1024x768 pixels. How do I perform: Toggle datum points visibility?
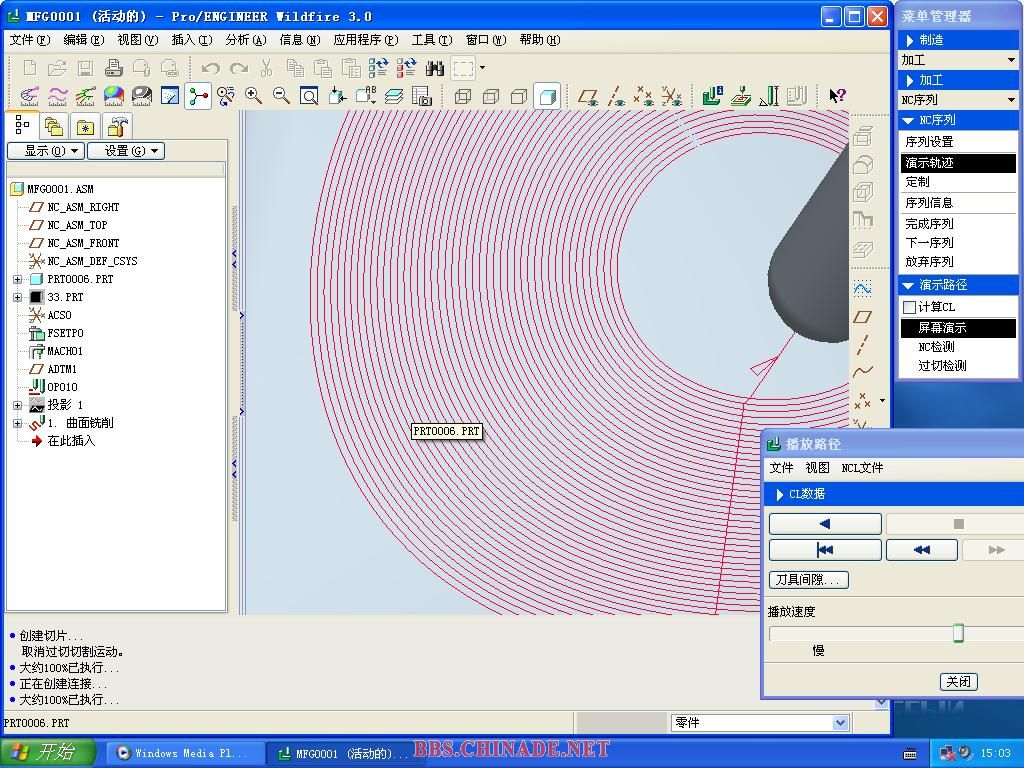point(643,96)
